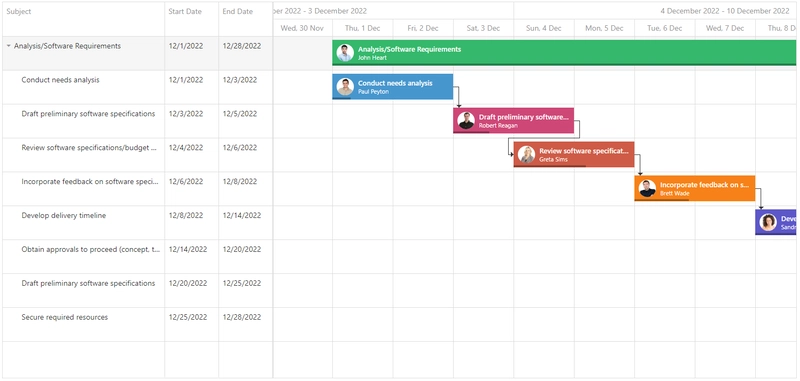Image resolution: width=800 pixels, height=381 pixels.
Task: Click the Secure required resources 12/28/2022 end date
Action: [x=246, y=324]
